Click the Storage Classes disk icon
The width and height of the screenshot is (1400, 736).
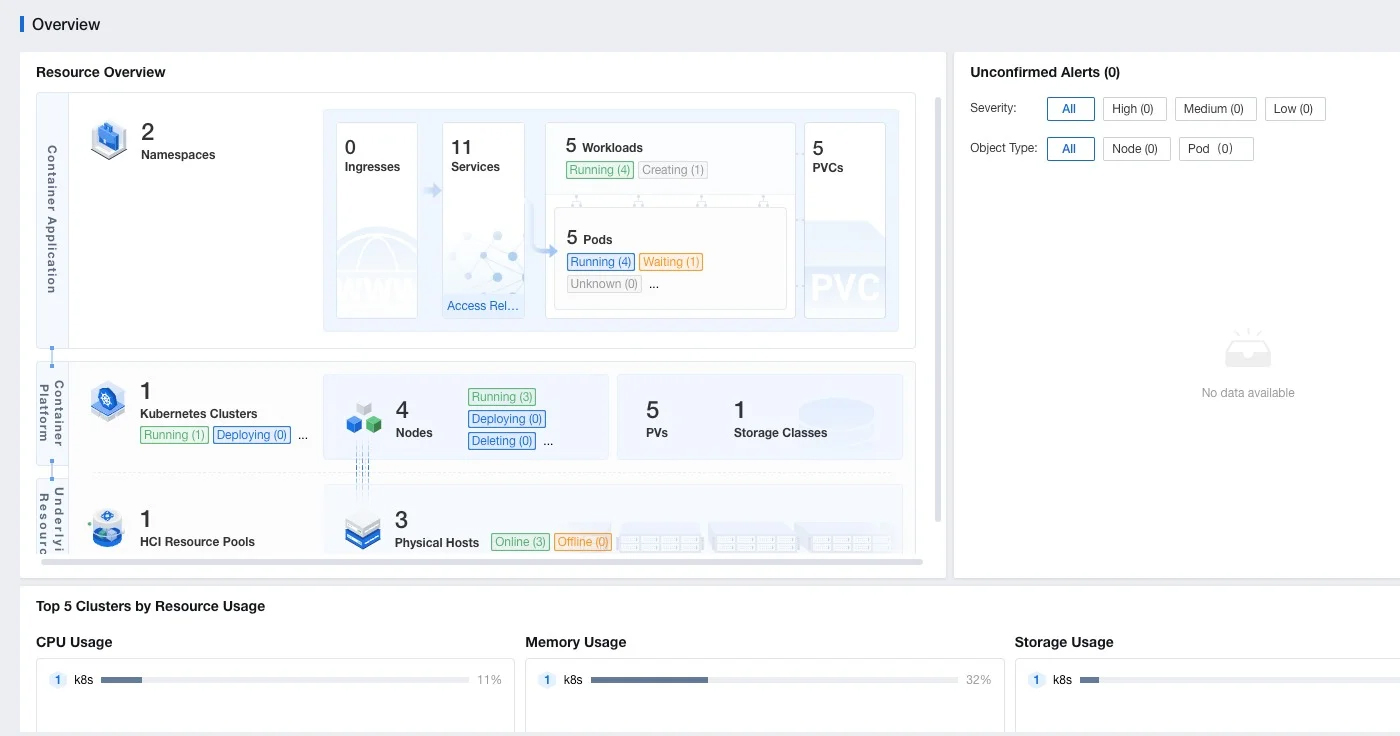[x=836, y=416]
